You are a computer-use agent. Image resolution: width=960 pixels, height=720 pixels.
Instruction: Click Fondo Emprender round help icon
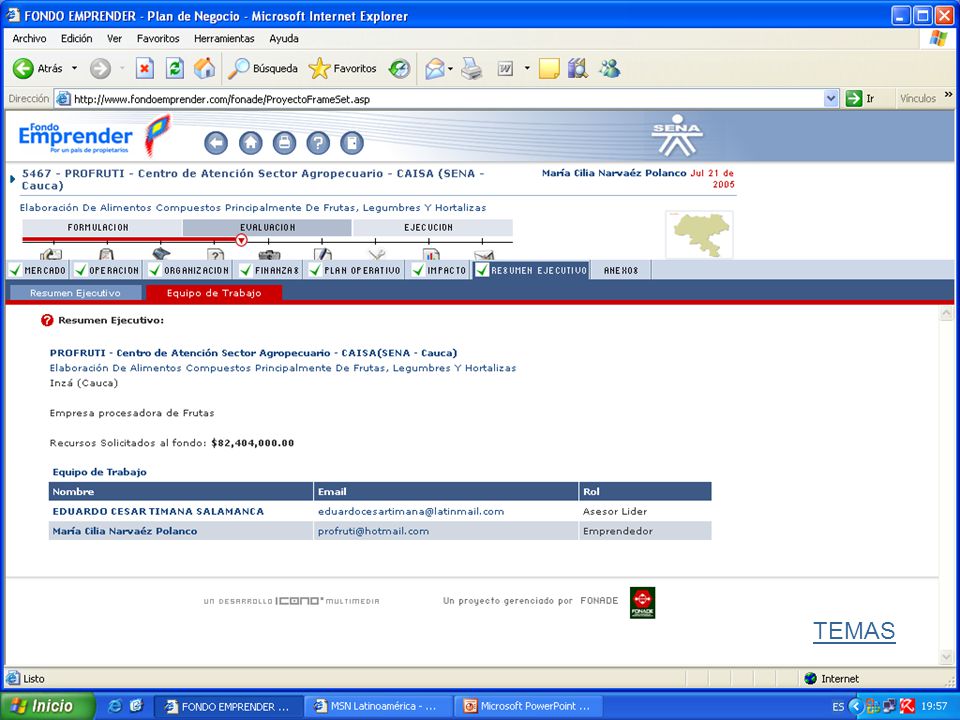(x=318, y=143)
